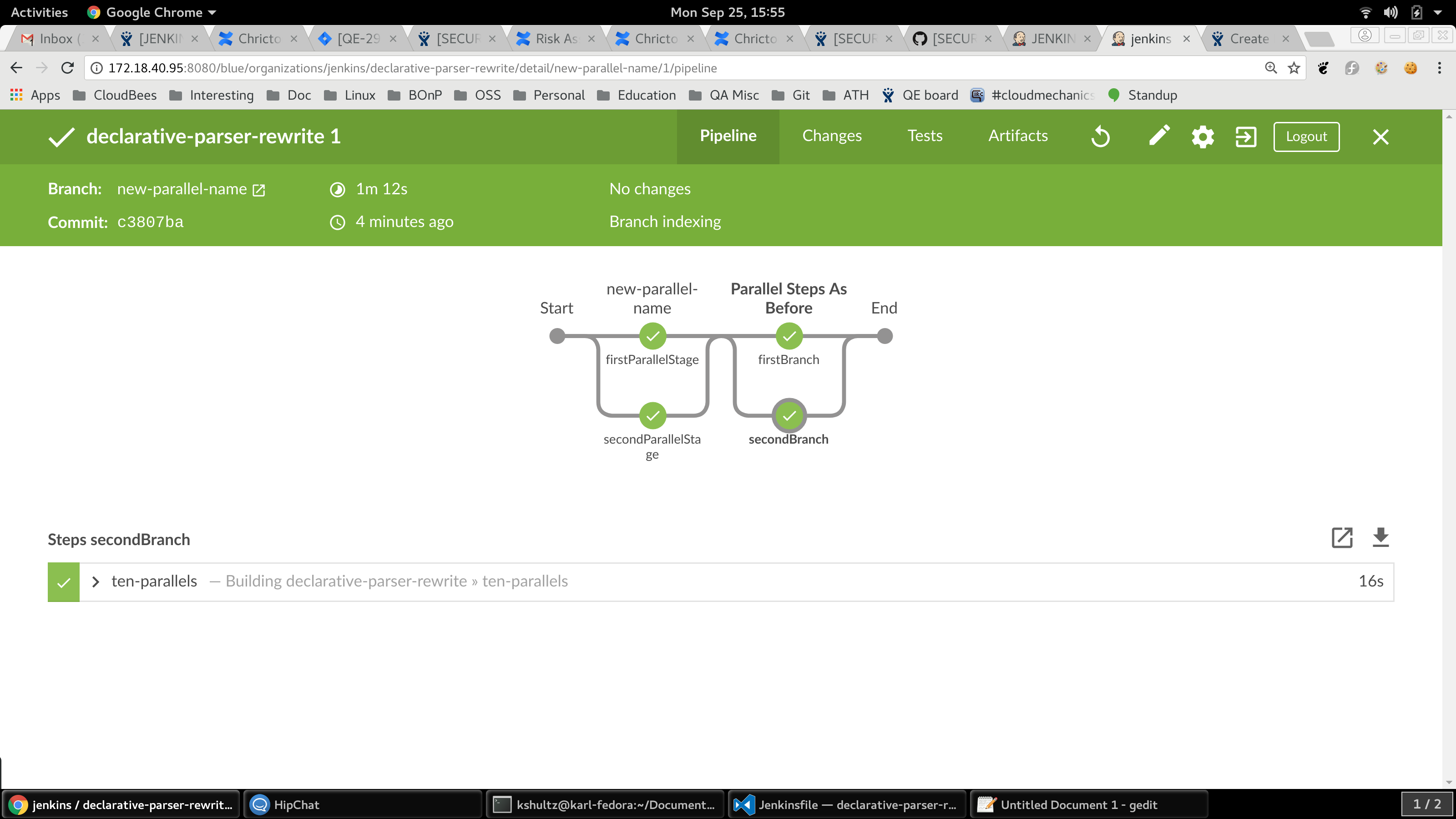Select the secondParallelStage node
Screen dimensions: 1456x819
(652, 416)
